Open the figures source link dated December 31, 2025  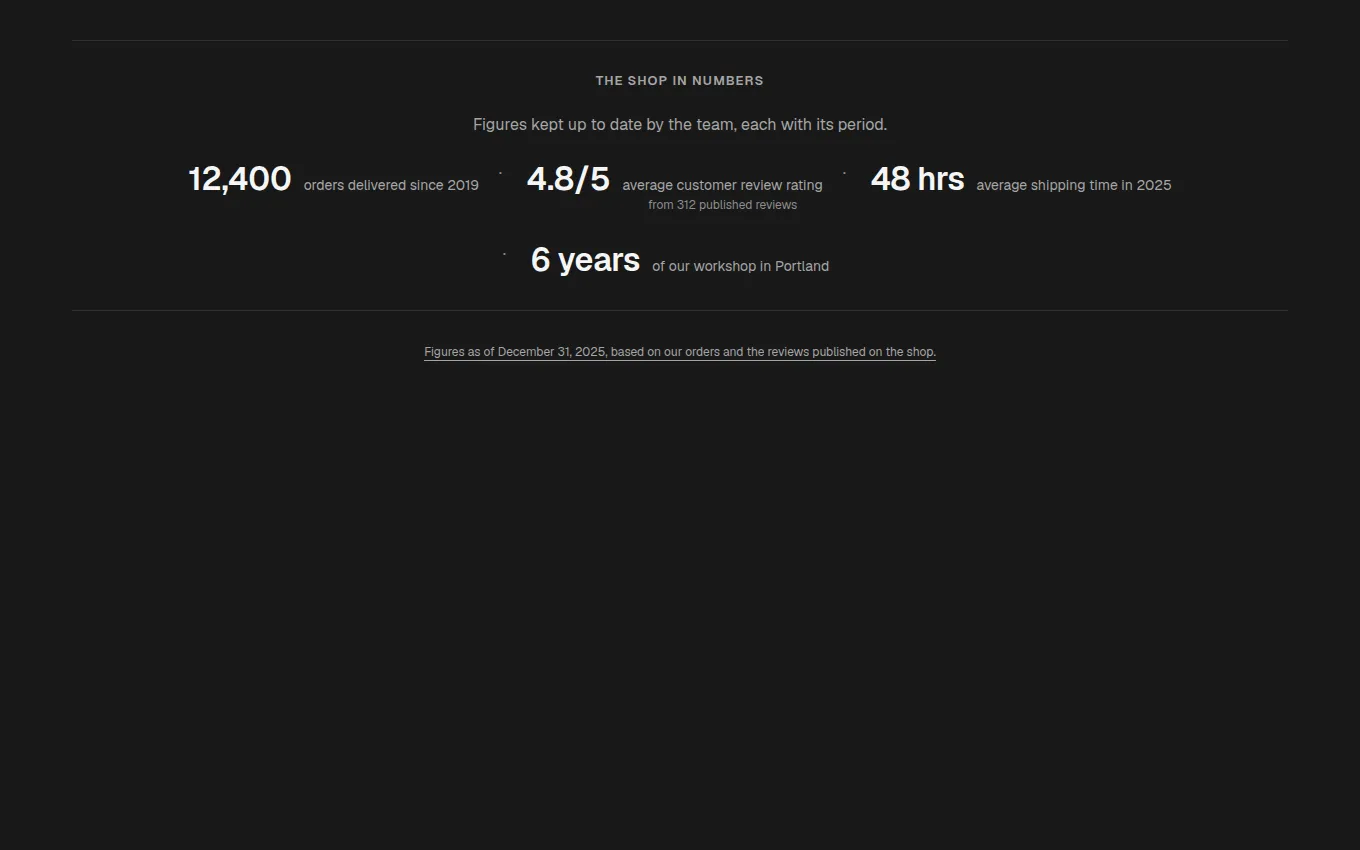[680, 352]
